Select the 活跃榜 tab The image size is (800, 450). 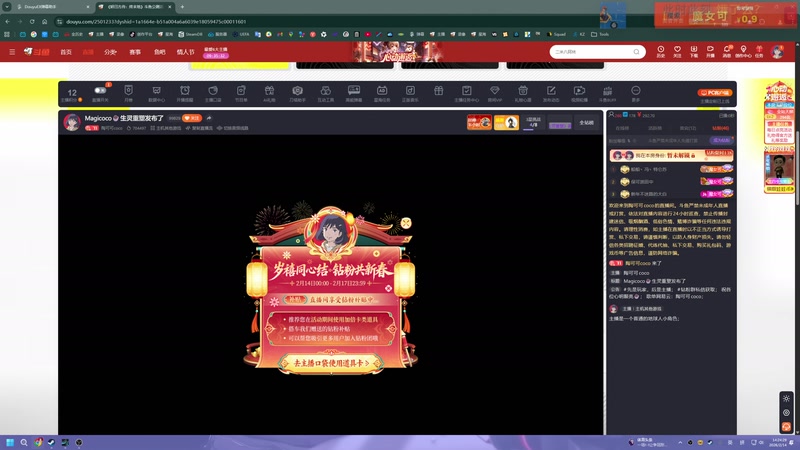[x=655, y=128]
